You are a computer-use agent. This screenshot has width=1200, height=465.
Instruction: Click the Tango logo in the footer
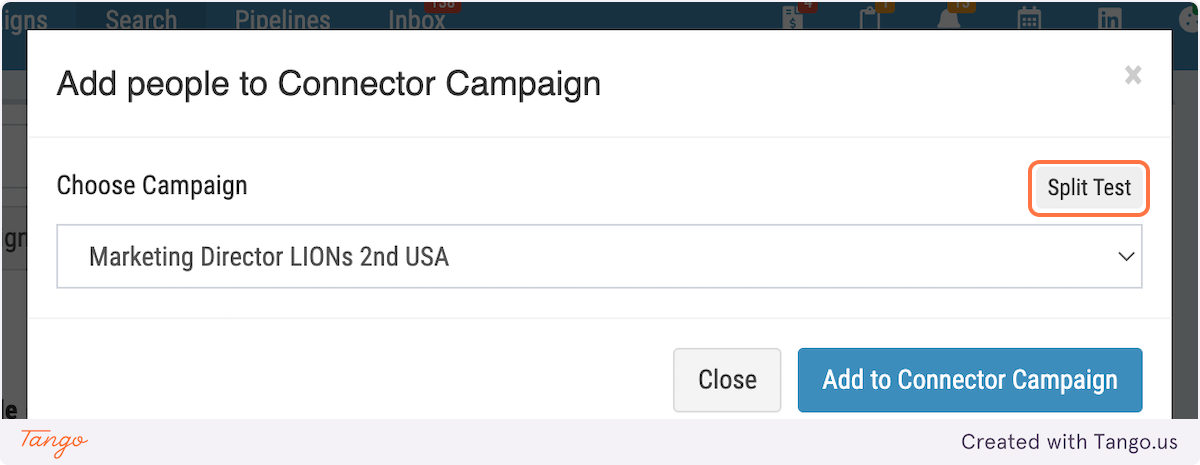(54, 441)
